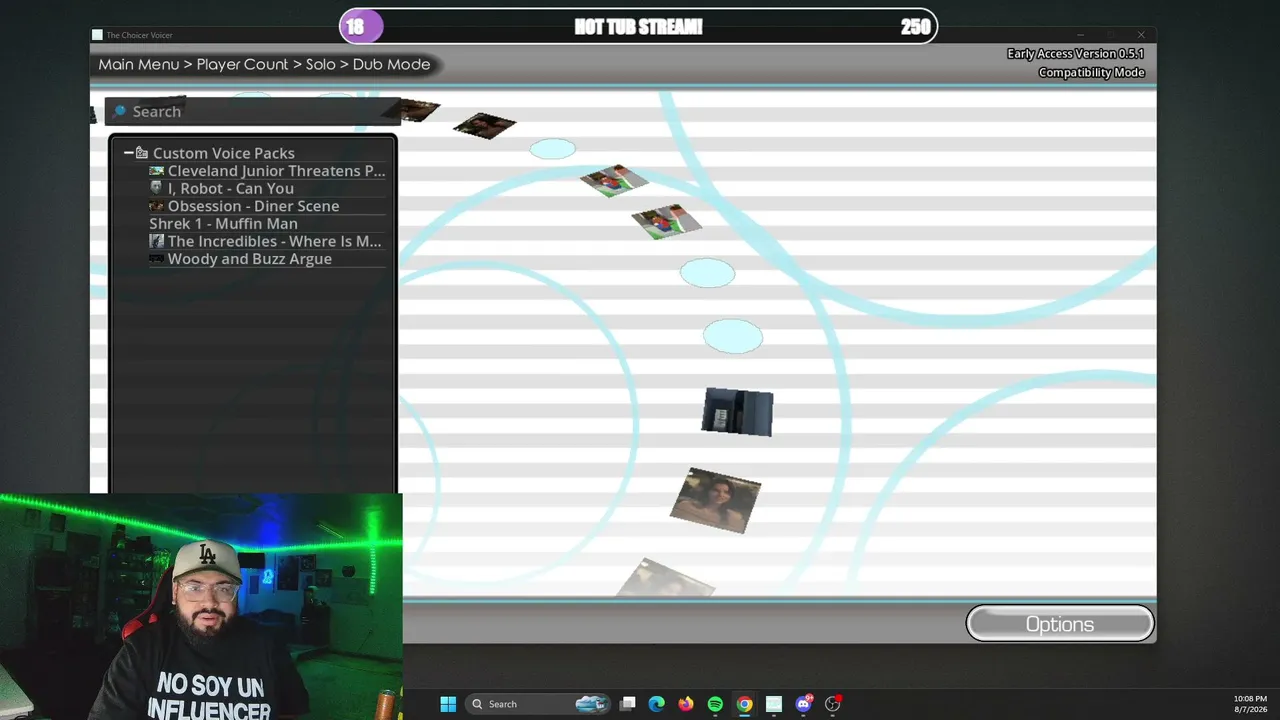The height and width of the screenshot is (720, 1280).
Task: Switch to Google Chrome on the taskbar
Action: pyautogui.click(x=744, y=704)
